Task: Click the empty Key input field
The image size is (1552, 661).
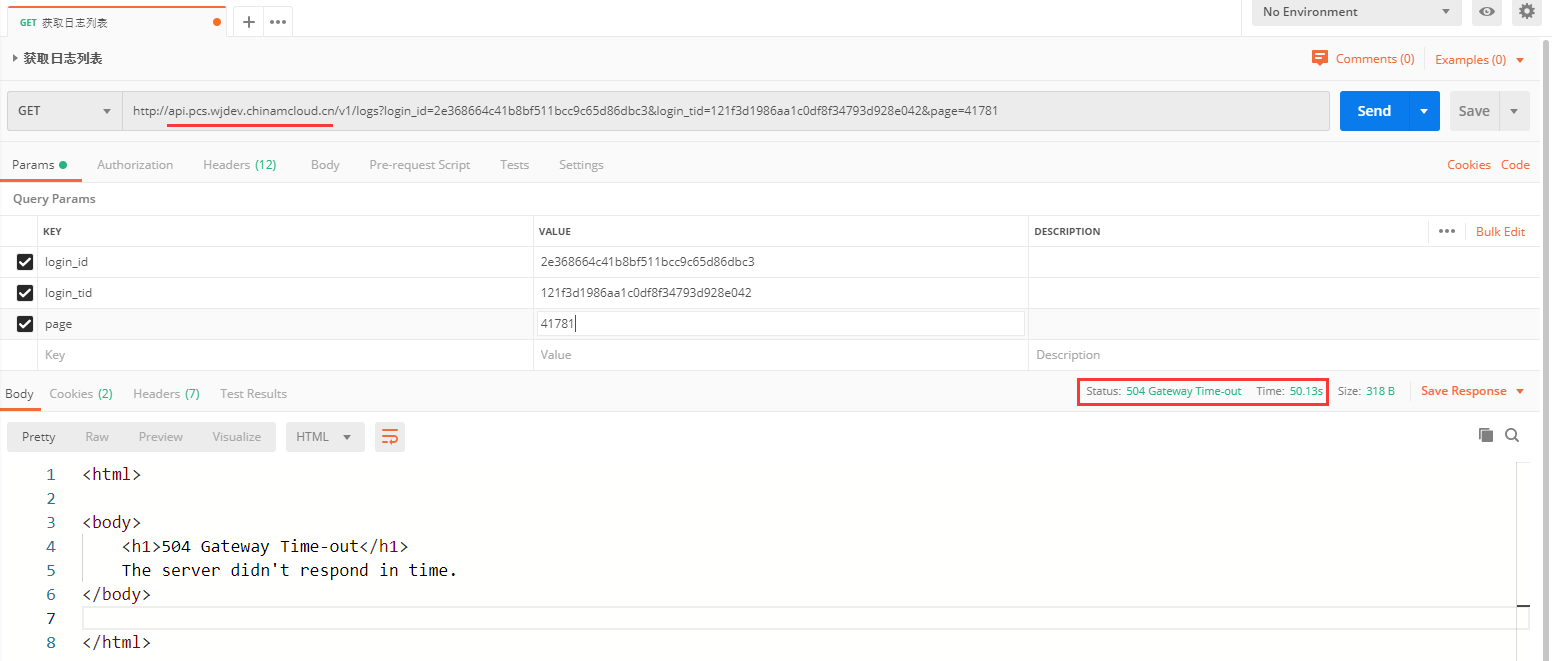Action: tap(285, 355)
